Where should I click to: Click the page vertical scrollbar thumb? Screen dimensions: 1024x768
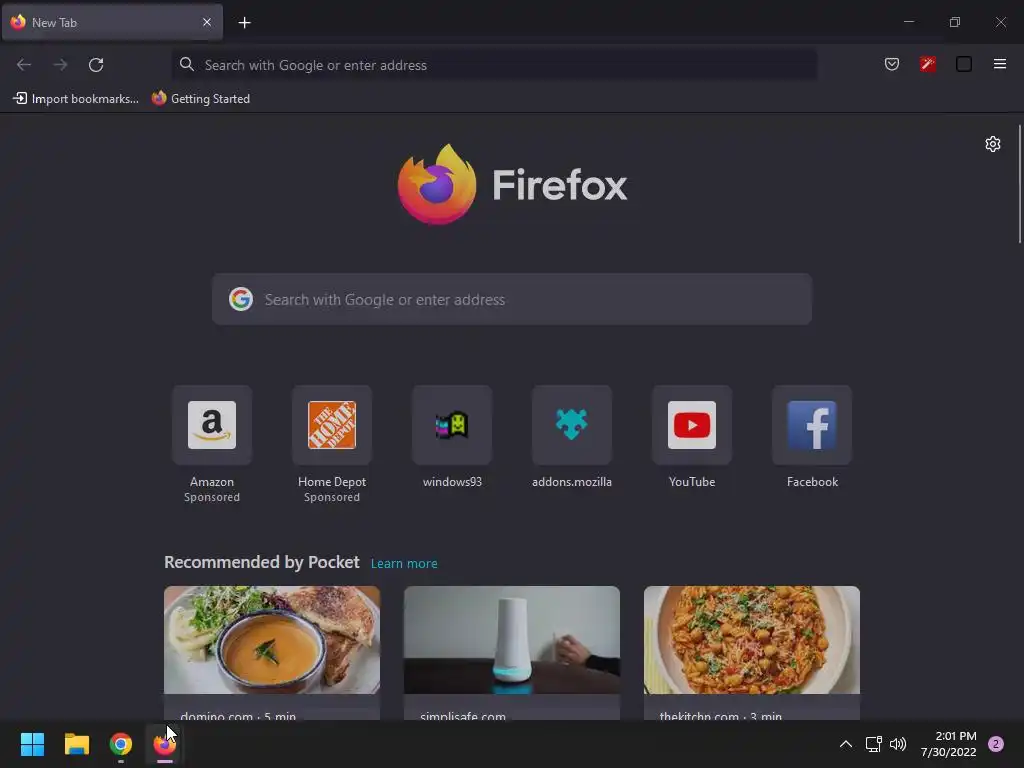point(1019,184)
